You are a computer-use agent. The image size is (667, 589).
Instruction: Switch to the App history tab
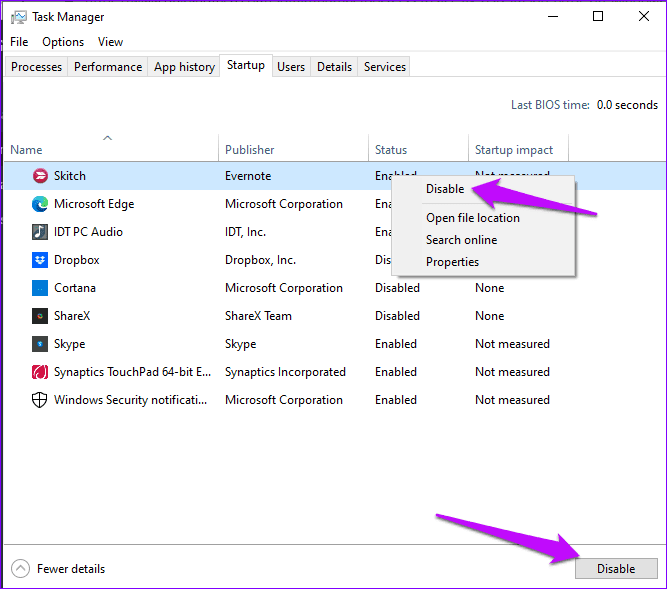184,67
